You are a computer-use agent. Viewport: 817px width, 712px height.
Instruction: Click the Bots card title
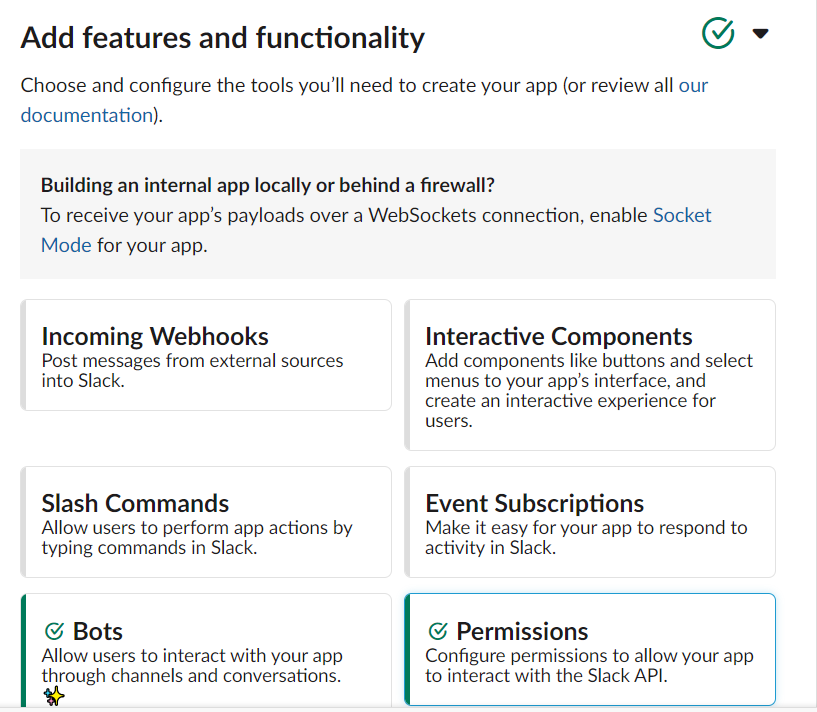tap(98, 632)
